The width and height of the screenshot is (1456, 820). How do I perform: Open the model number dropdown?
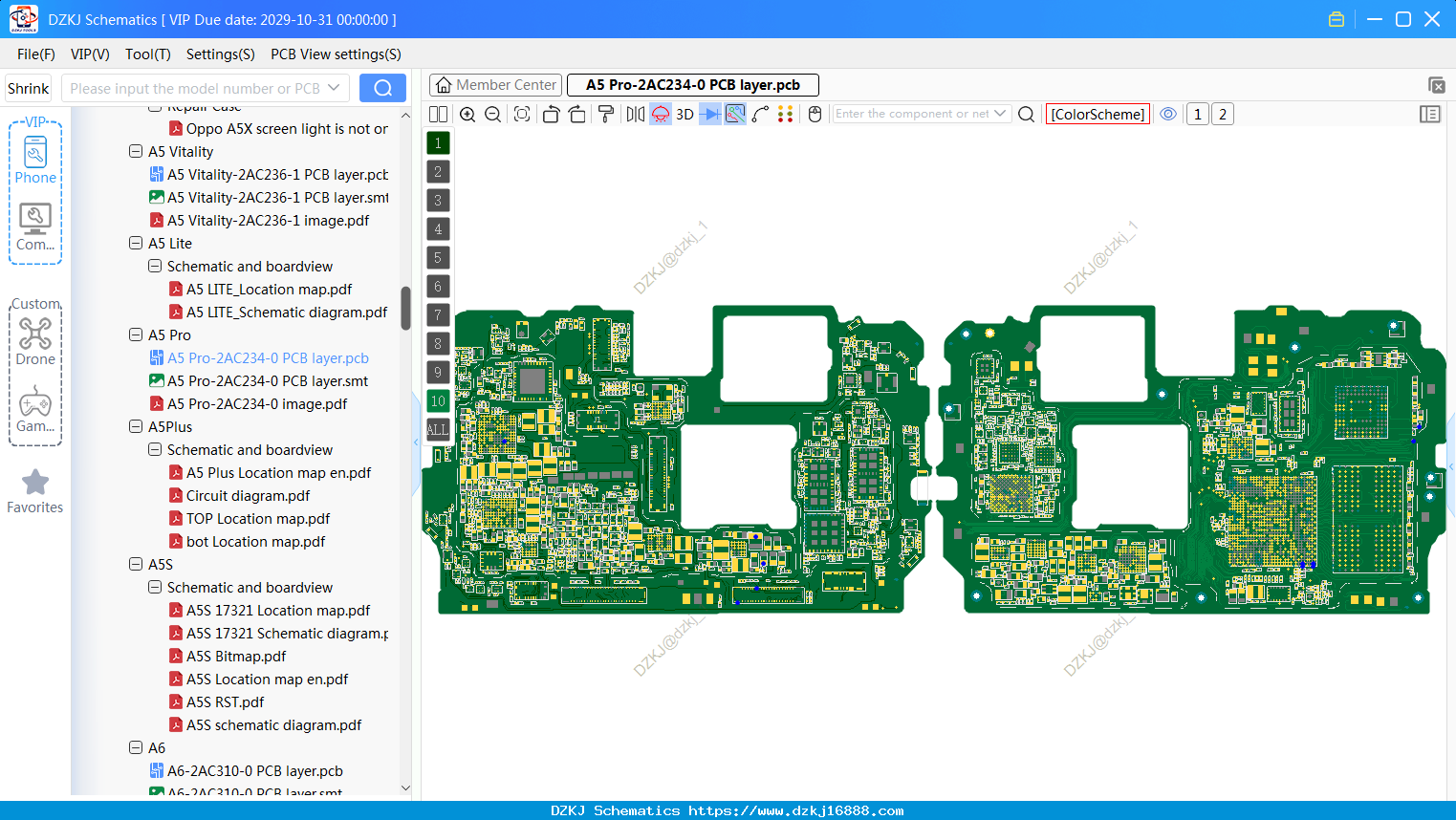coord(334,88)
